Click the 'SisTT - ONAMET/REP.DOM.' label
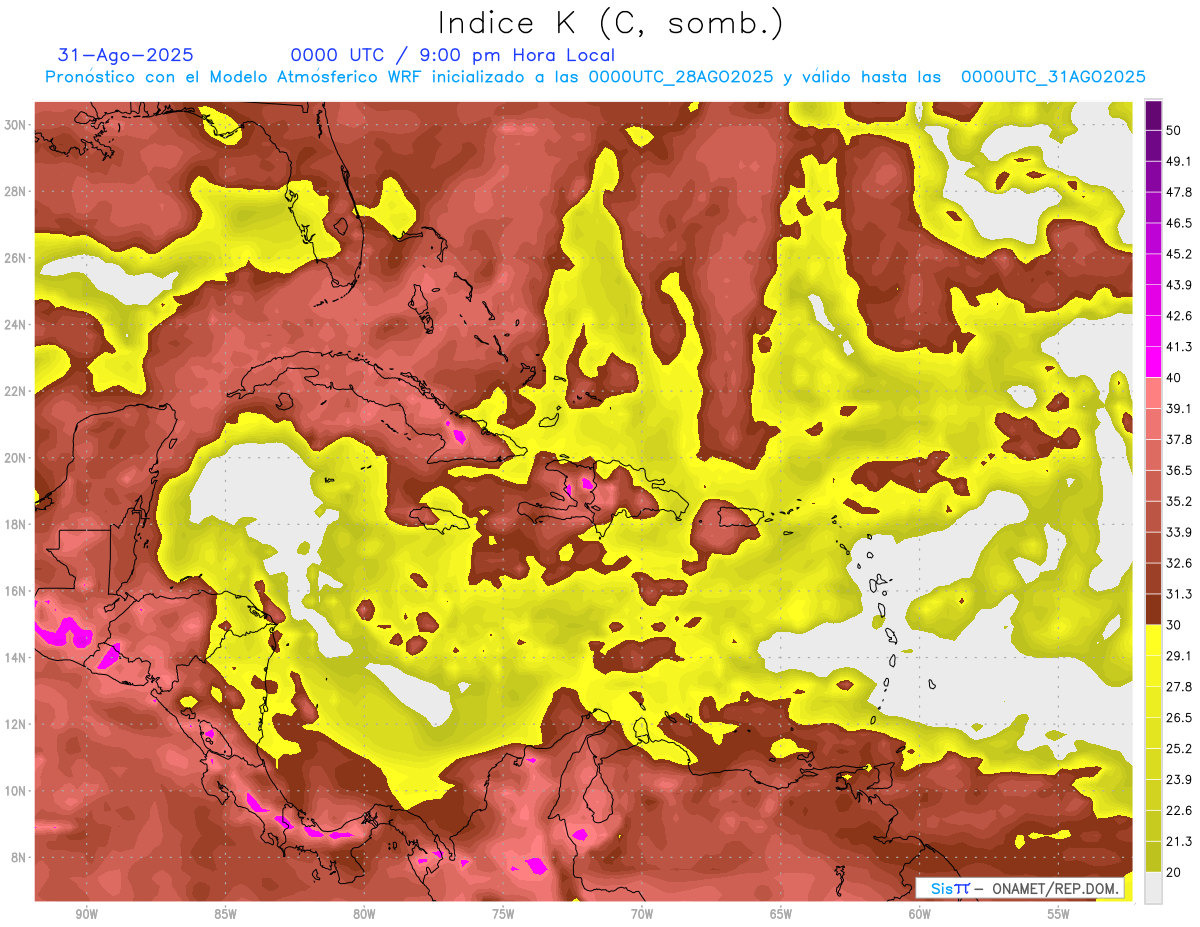Screen dimensions: 1200x927 coord(1020,888)
